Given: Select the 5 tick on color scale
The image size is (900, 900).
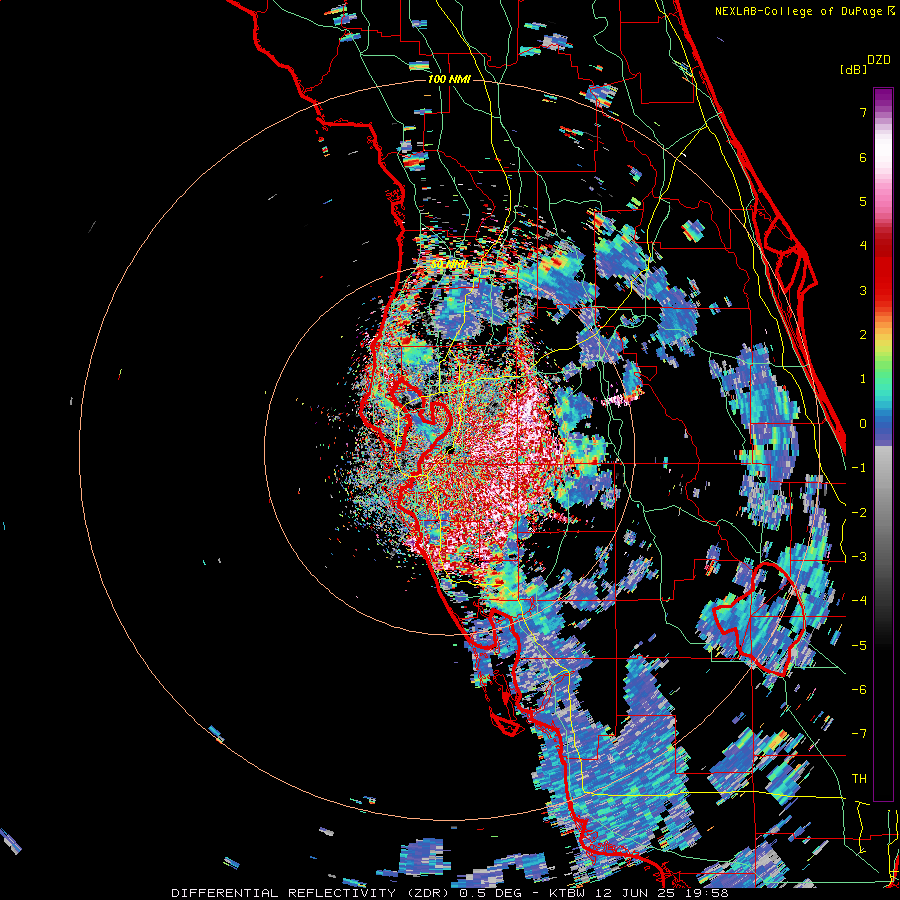Looking at the screenshot, I should coord(863,201).
